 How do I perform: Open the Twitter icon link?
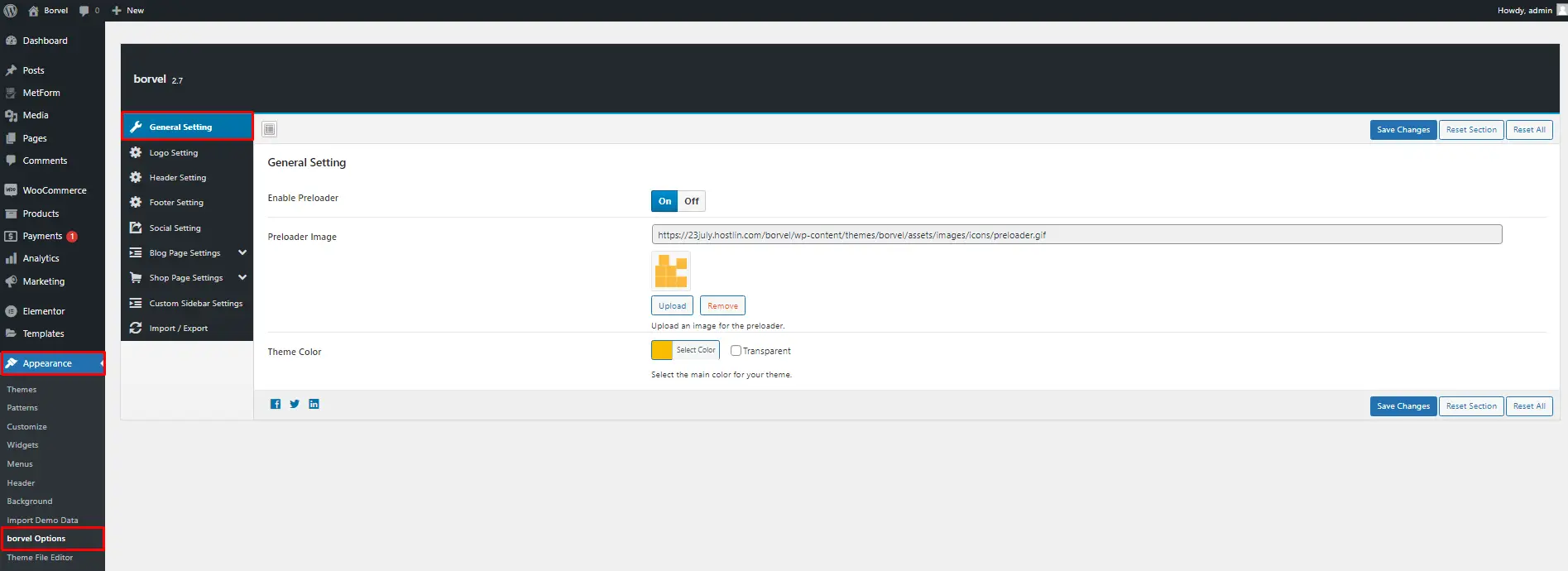point(295,404)
